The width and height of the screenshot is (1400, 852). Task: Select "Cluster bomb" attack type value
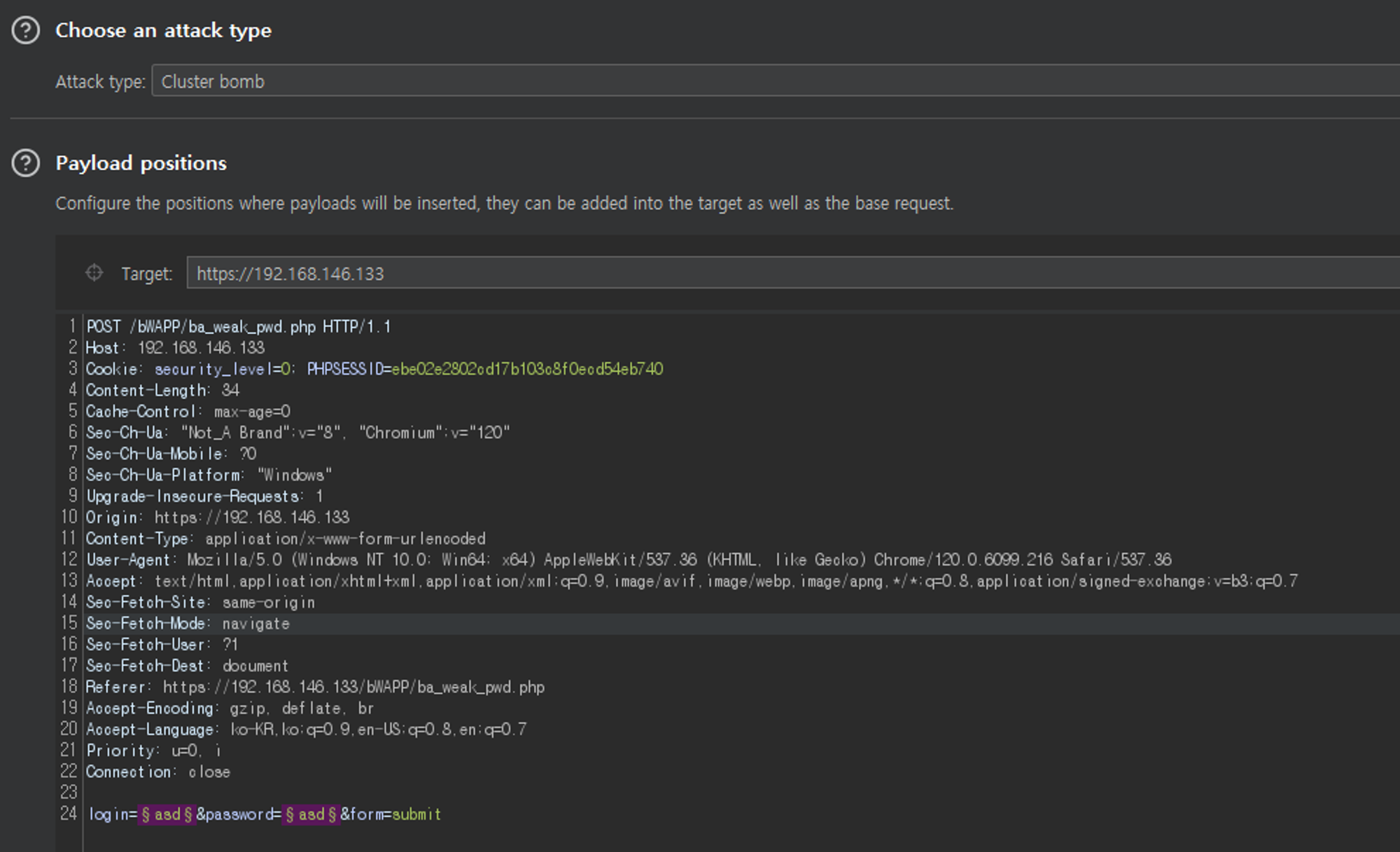[212, 81]
